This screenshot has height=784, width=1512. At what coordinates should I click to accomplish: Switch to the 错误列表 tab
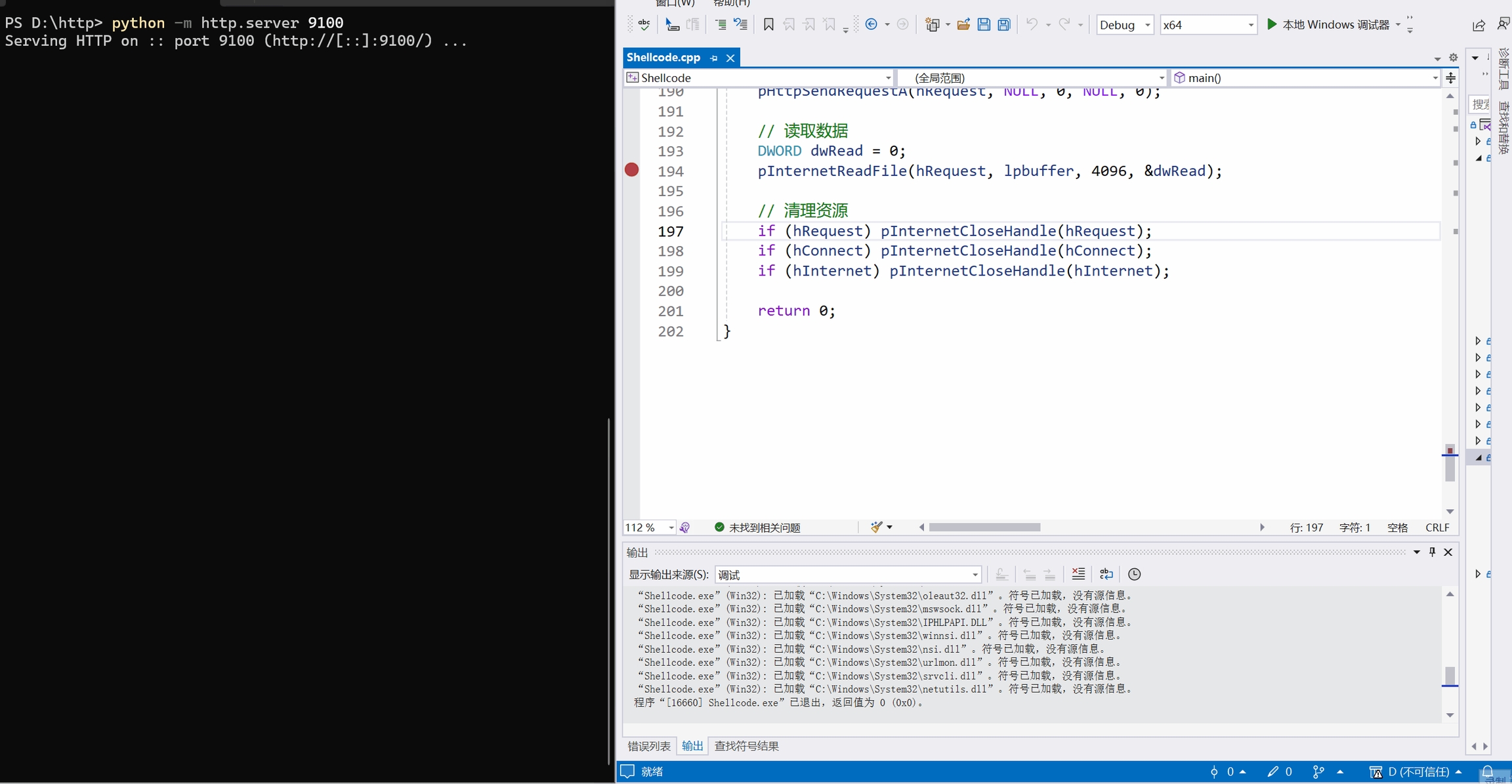[648, 746]
